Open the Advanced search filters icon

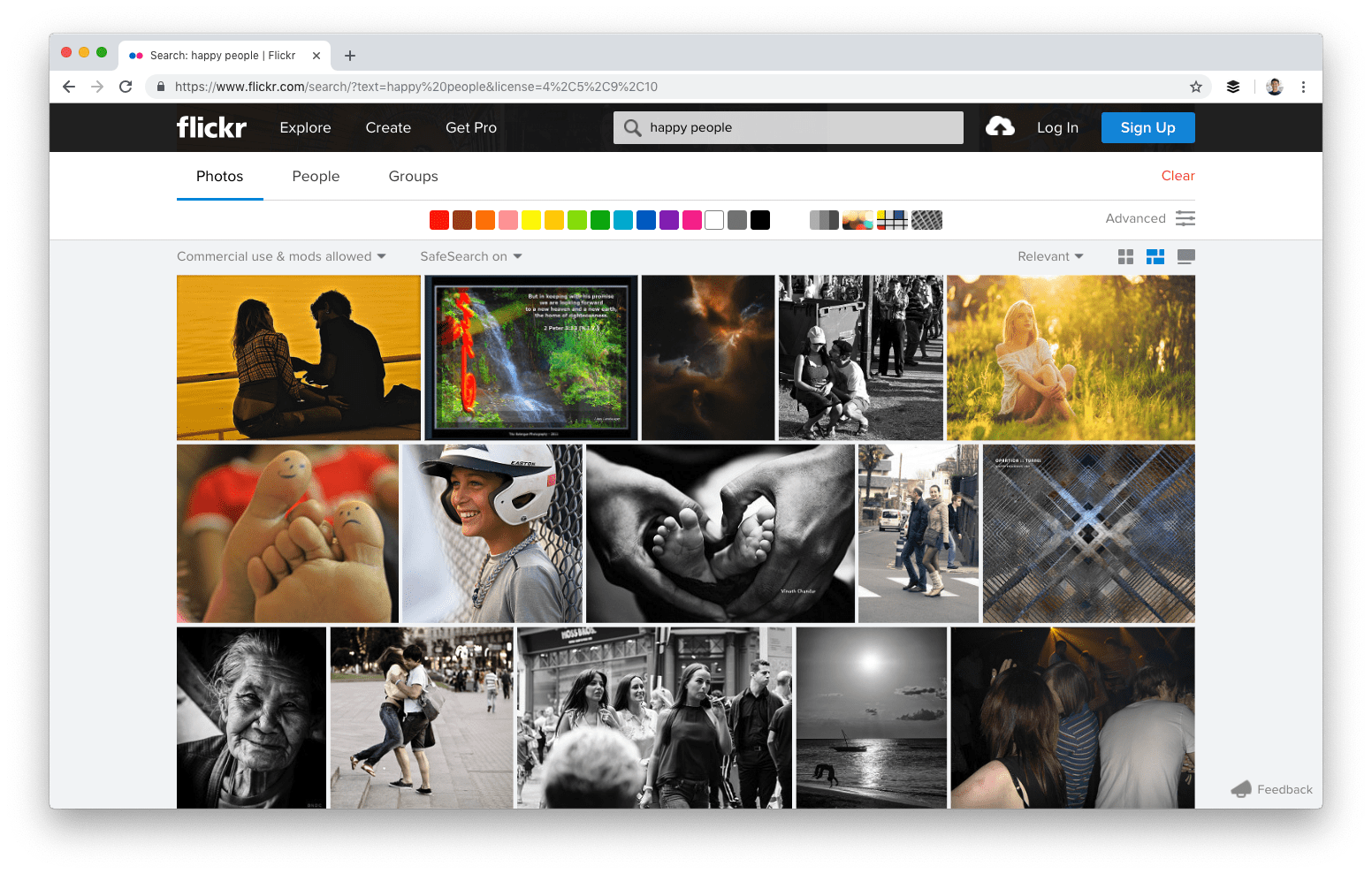[1185, 217]
